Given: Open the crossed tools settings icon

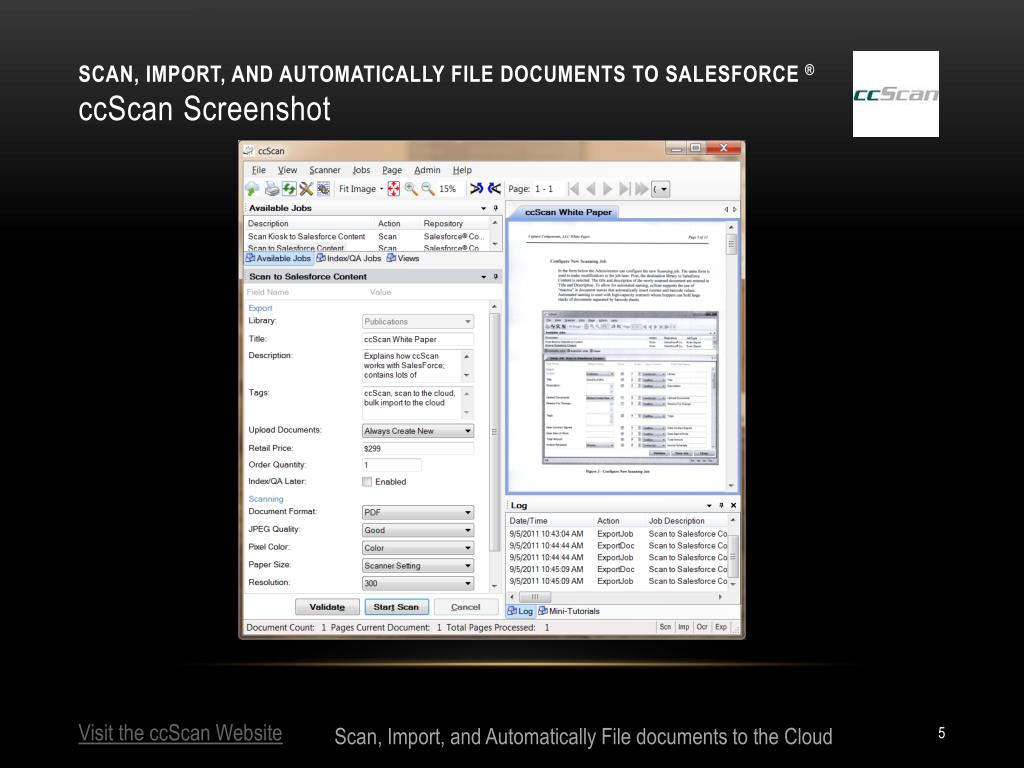Looking at the screenshot, I should coord(306,189).
